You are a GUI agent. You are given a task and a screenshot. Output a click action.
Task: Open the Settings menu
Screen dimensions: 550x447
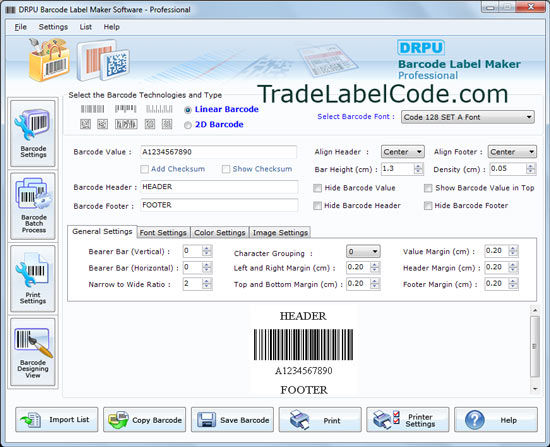53,27
